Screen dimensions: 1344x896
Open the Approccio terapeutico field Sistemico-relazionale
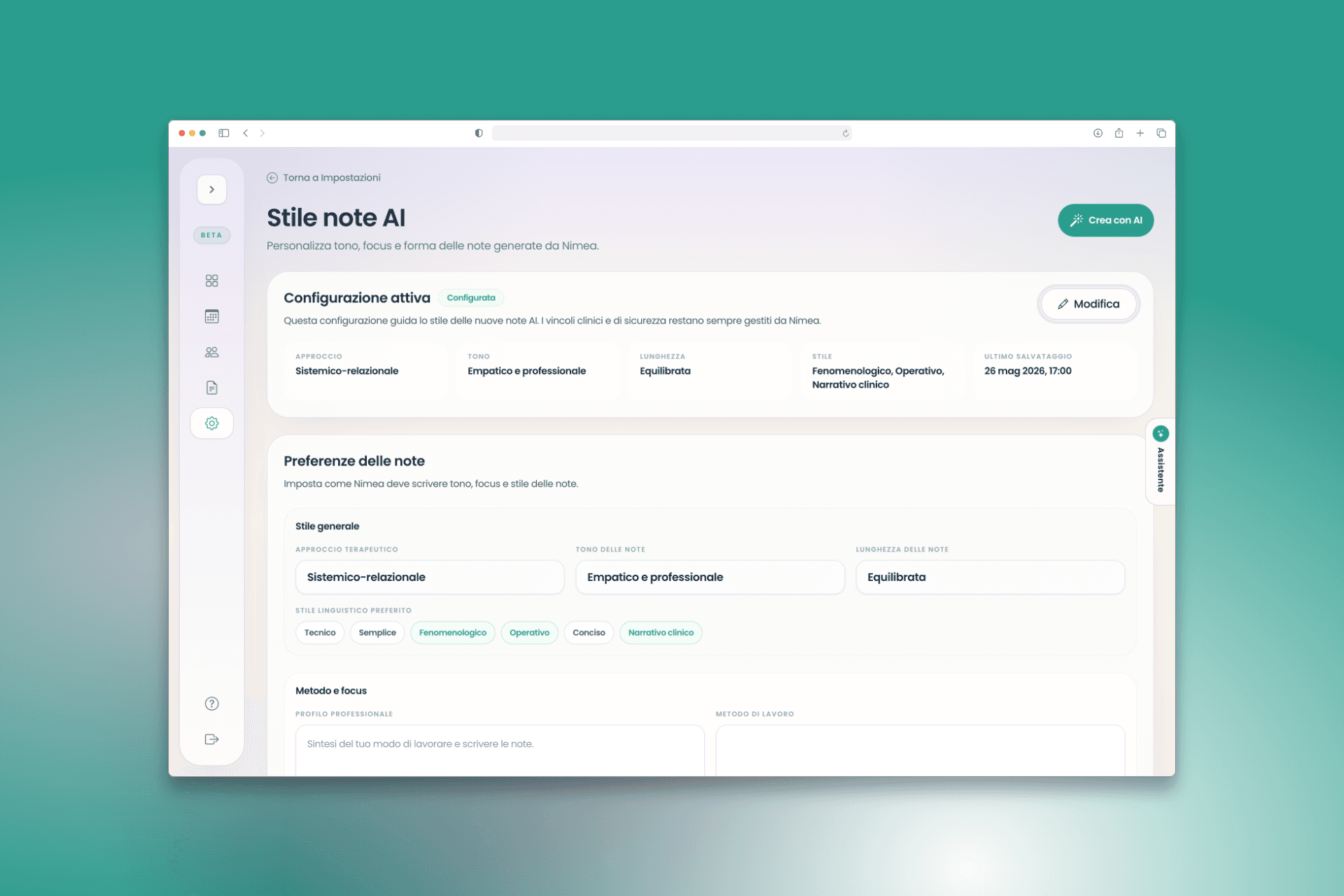tap(430, 577)
